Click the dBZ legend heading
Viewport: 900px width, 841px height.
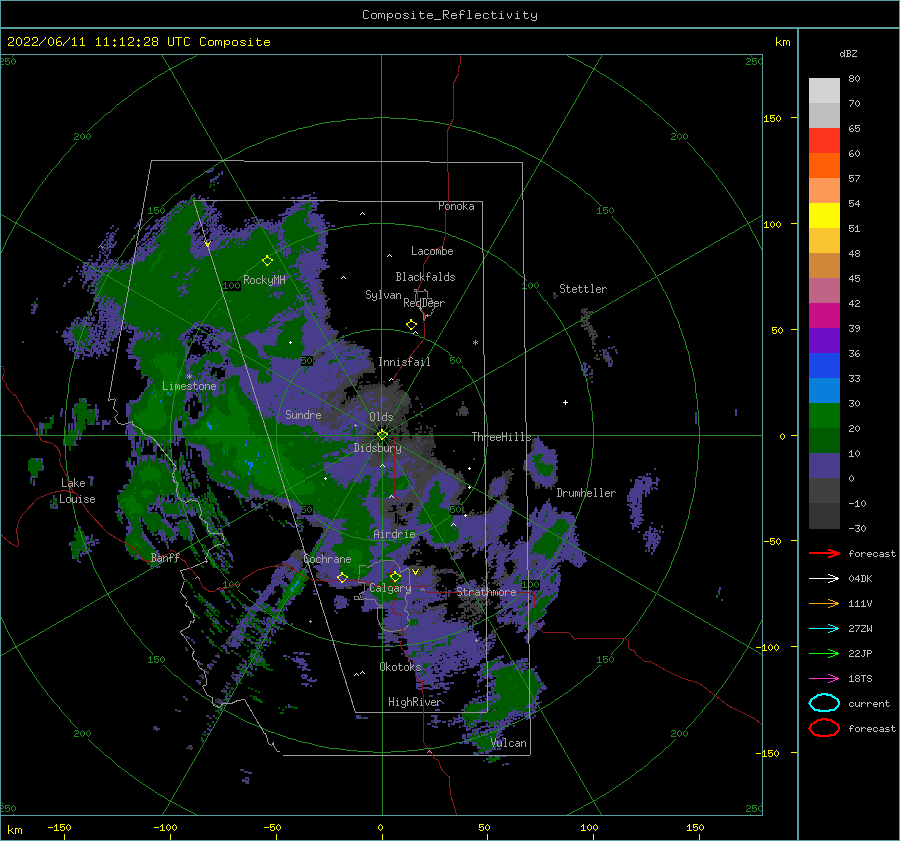[848, 53]
